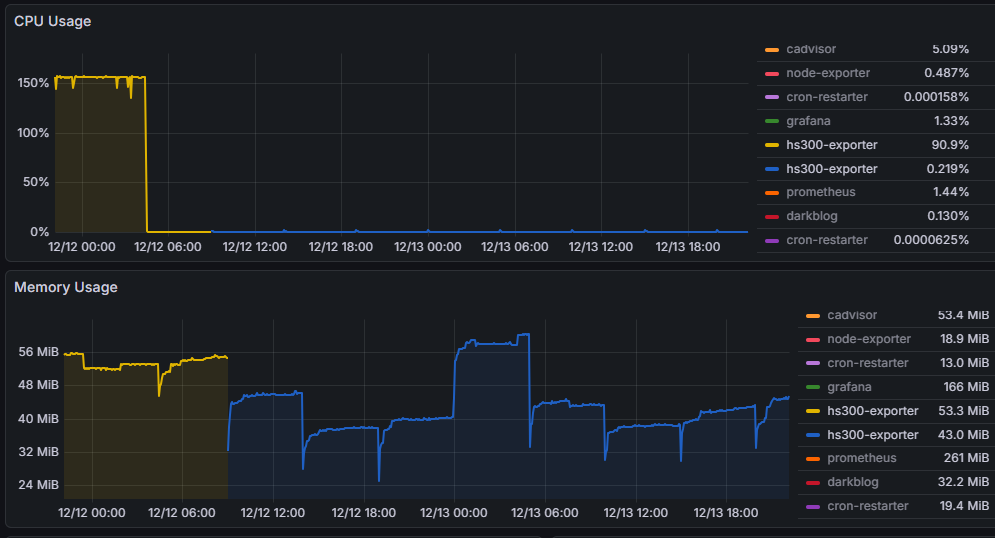
Task: Open the CPU Usage panel title menu
Action: (53, 21)
